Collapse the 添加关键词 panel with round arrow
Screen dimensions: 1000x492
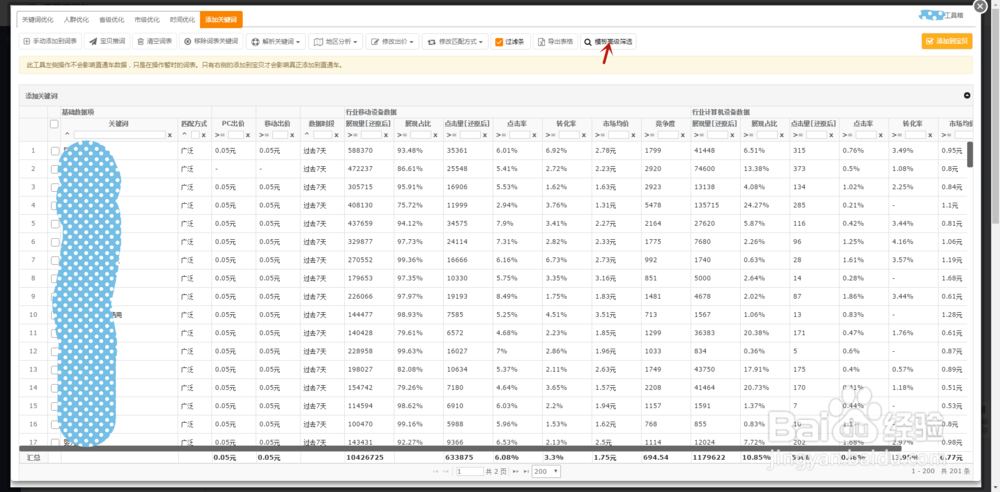click(x=967, y=95)
